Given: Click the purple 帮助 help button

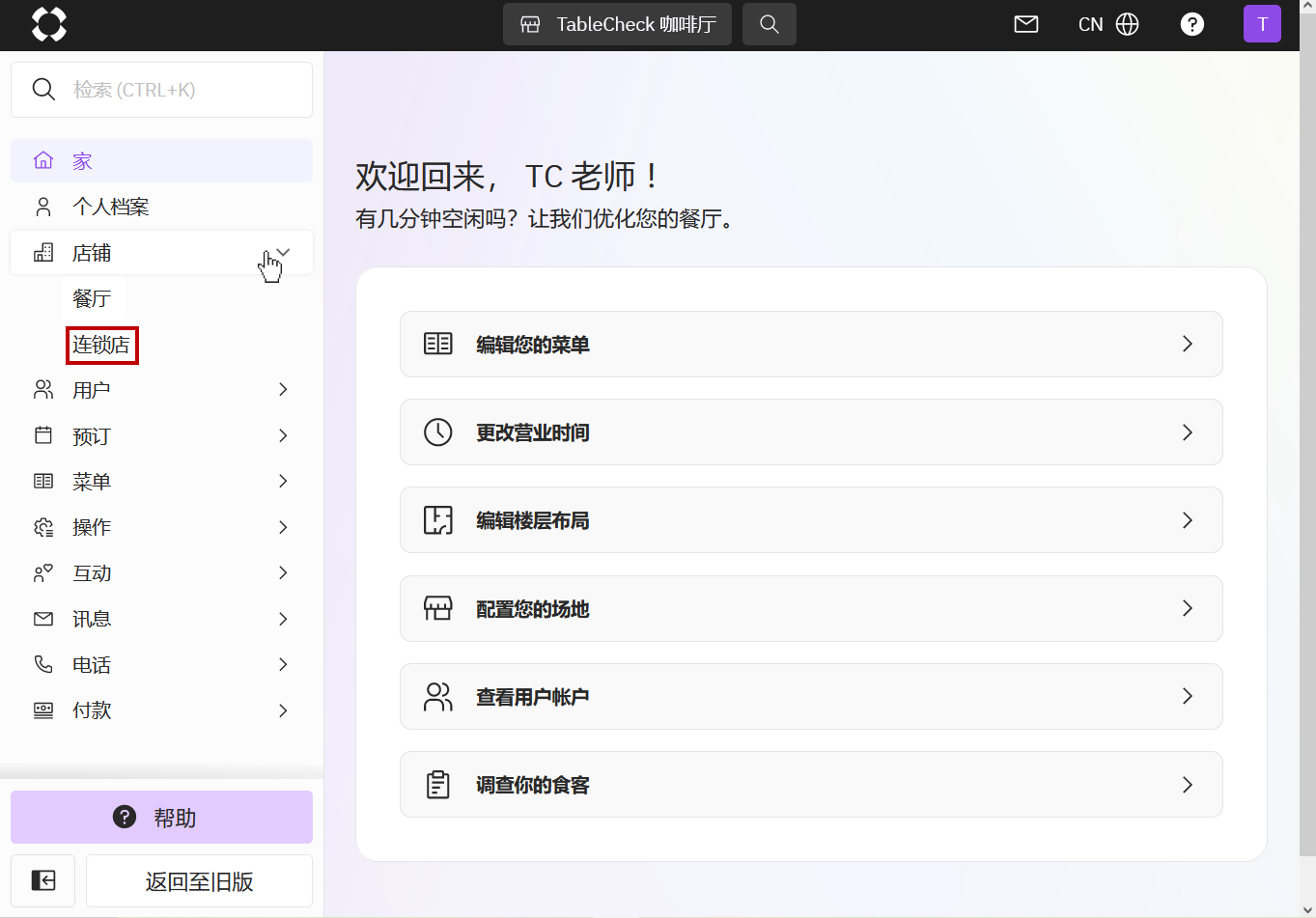Looking at the screenshot, I should click(161, 818).
